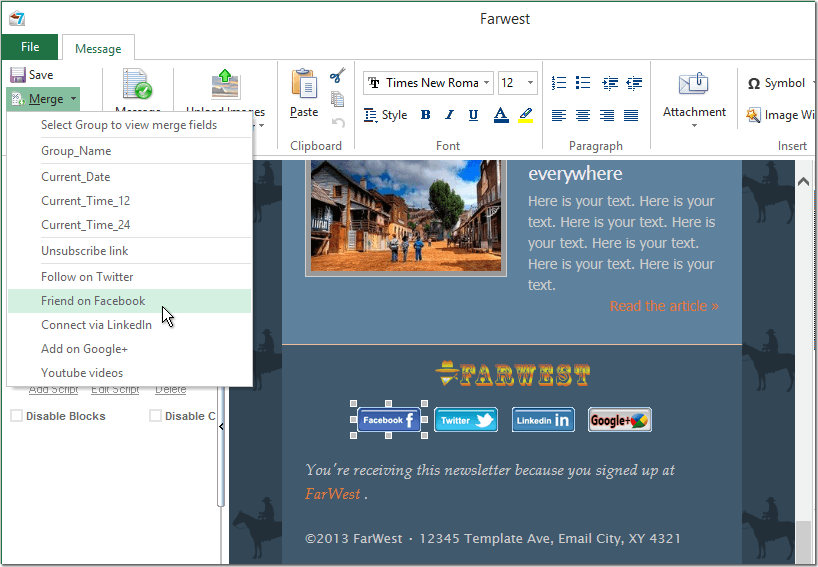Choose Friend on Facebook

pyautogui.click(x=129, y=301)
